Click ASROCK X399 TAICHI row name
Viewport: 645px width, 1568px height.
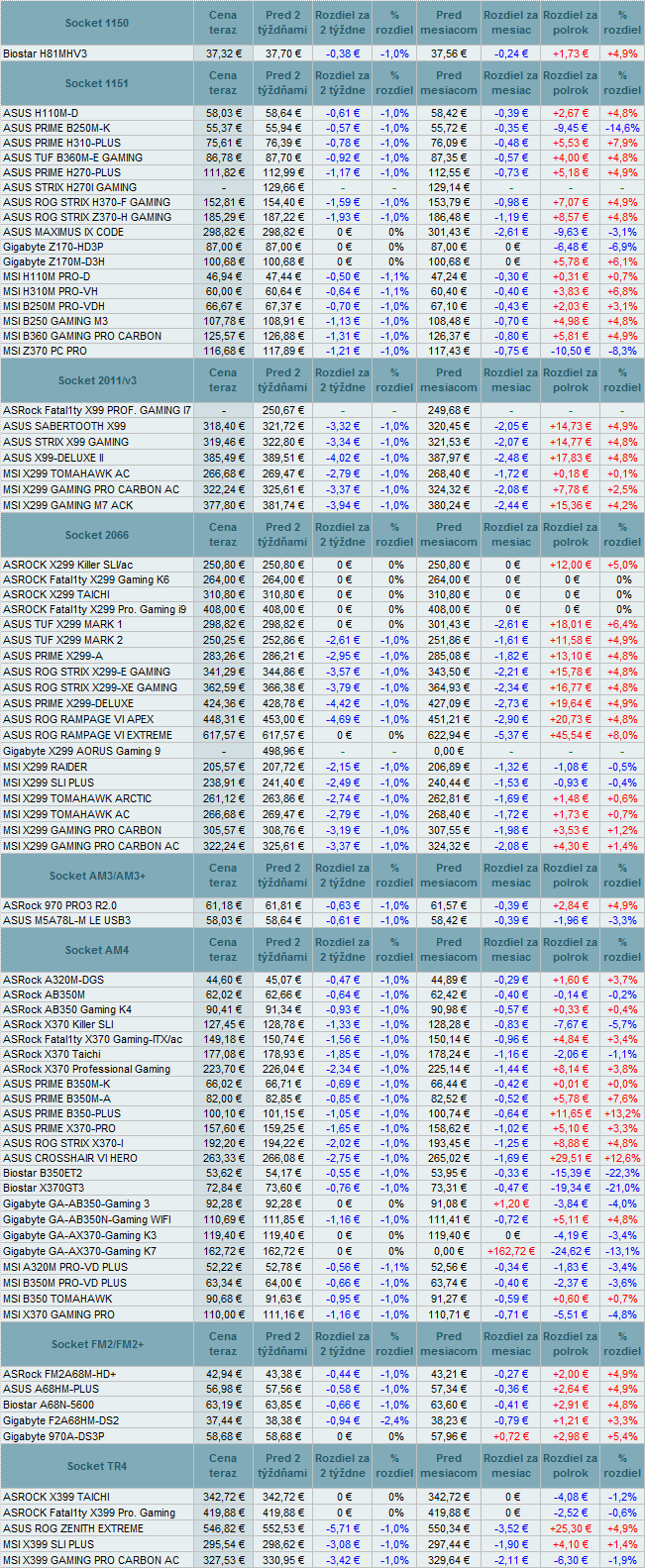(56, 1497)
